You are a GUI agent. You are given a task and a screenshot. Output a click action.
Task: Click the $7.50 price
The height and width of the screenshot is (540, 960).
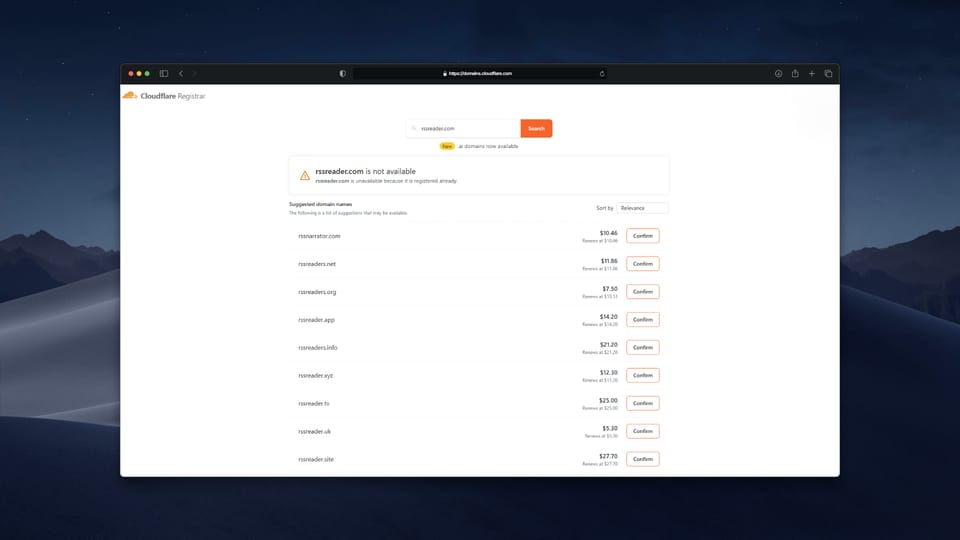coord(610,288)
